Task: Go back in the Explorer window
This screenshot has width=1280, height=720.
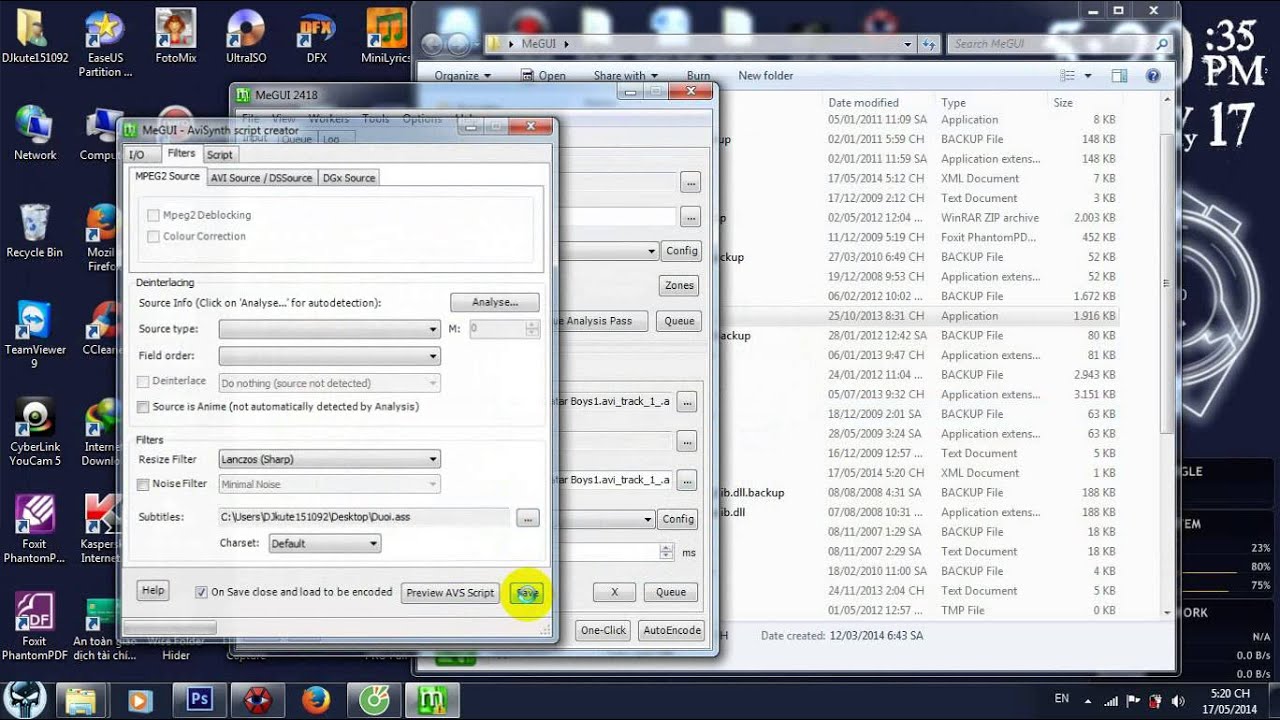Action: pos(432,44)
